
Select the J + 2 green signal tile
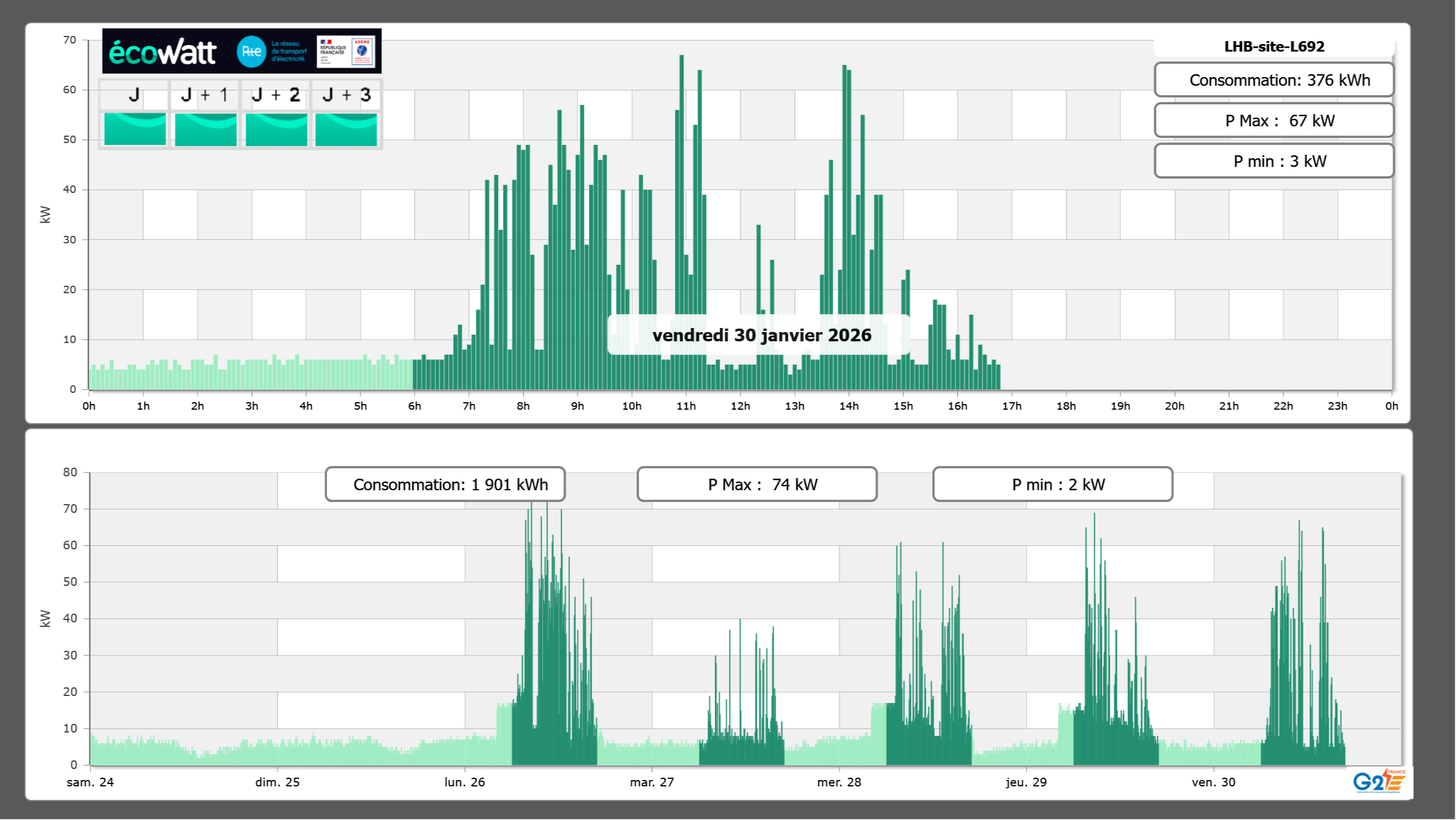point(276,129)
